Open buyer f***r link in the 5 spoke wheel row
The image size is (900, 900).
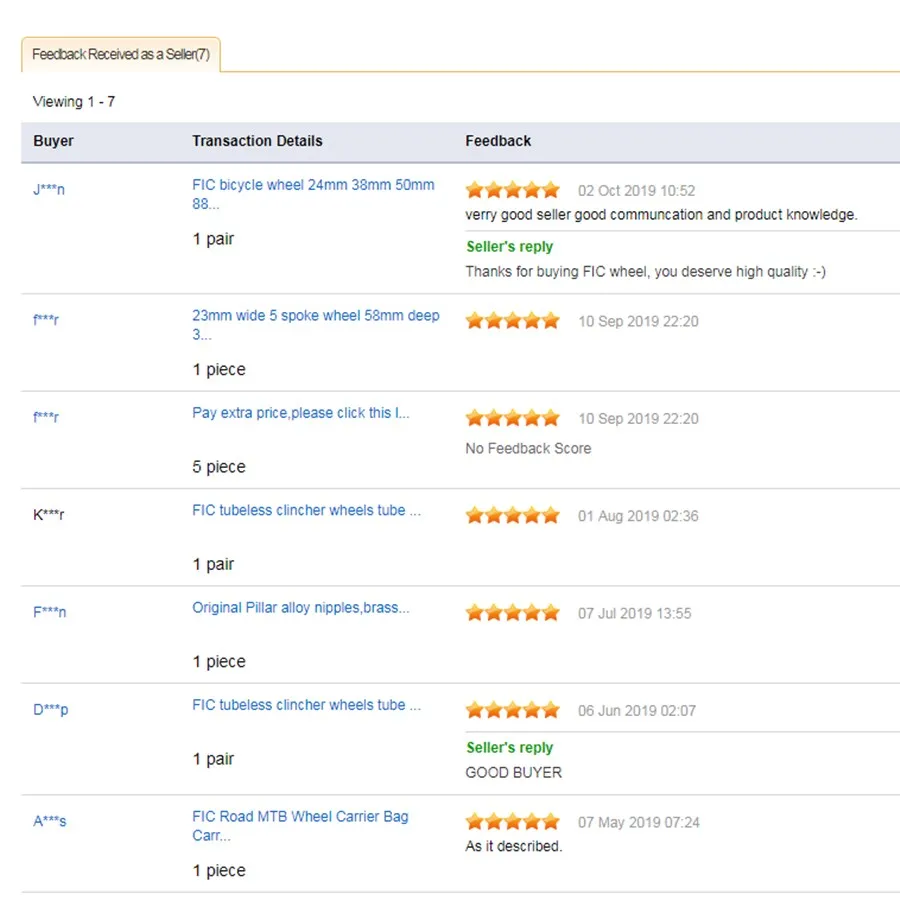pyautogui.click(x=46, y=320)
